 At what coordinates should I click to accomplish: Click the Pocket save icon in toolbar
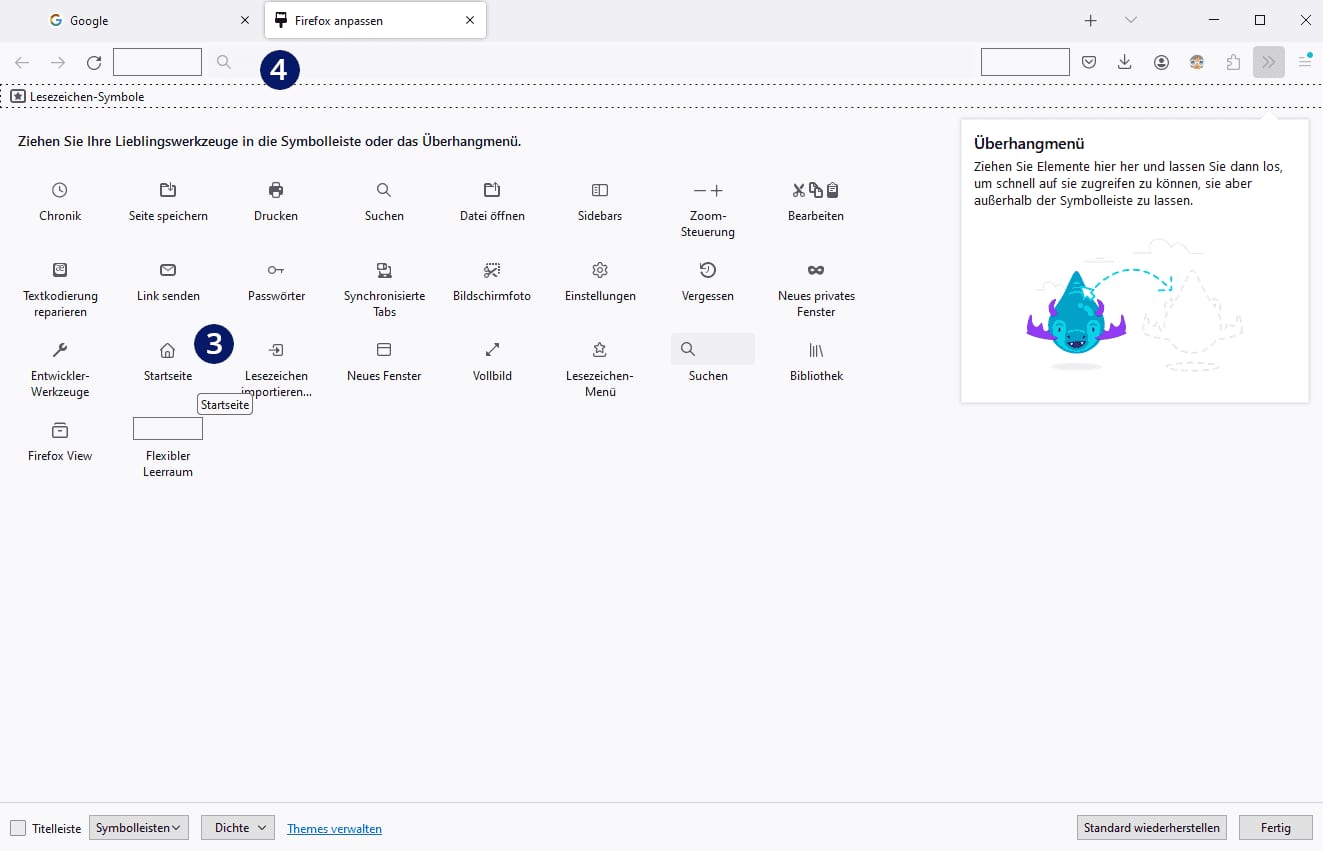[x=1089, y=62]
